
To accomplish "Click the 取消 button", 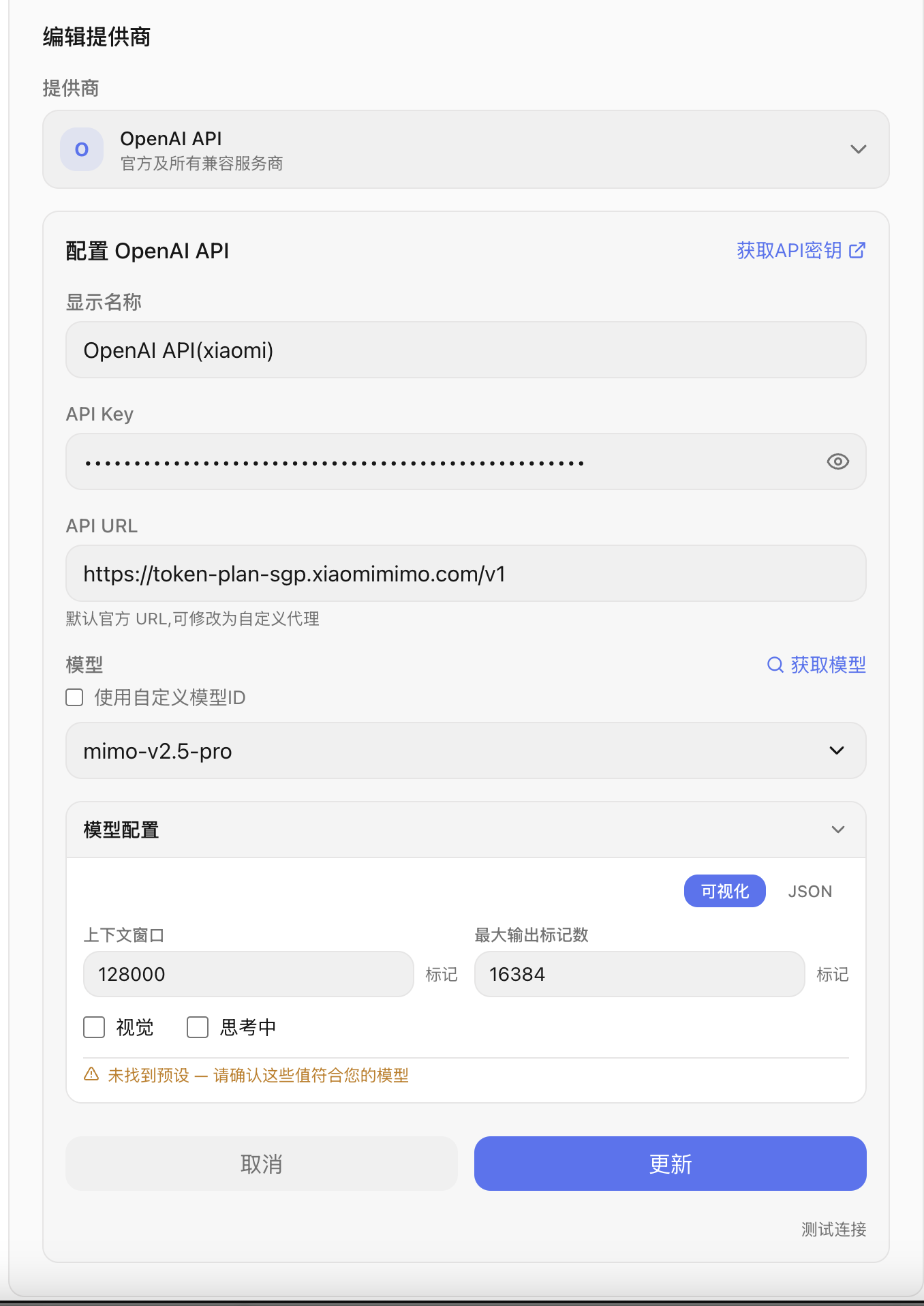I will point(262,1164).
